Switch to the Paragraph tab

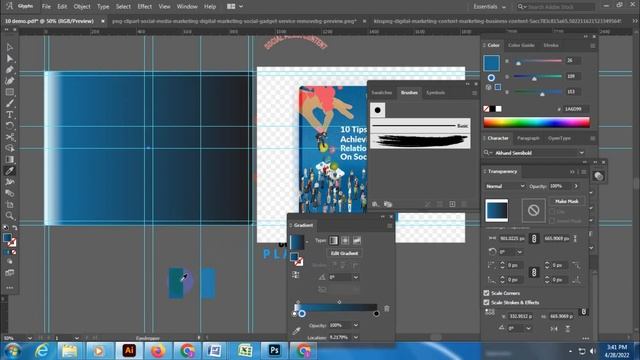(x=528, y=138)
